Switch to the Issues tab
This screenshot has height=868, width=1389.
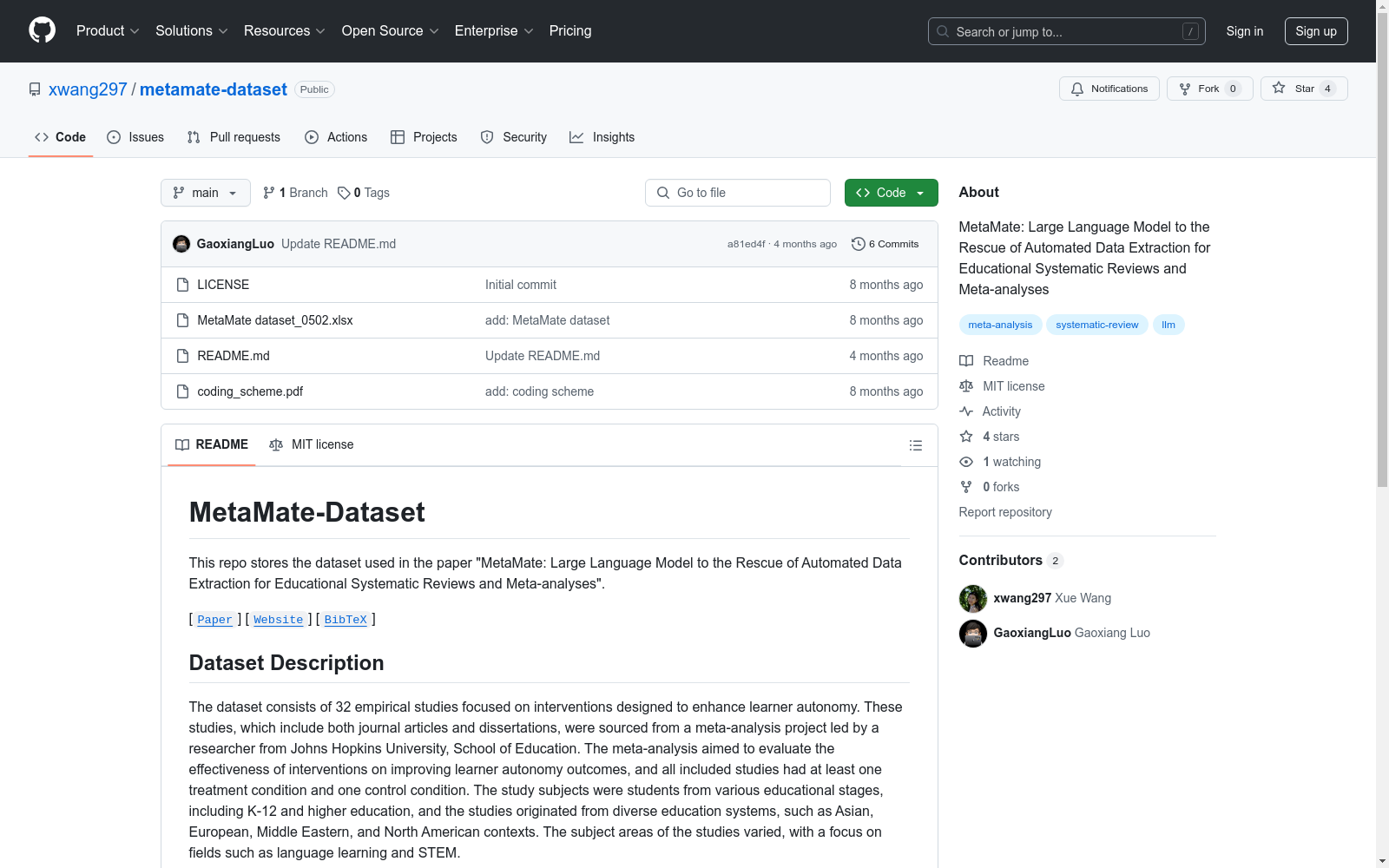click(x=135, y=137)
